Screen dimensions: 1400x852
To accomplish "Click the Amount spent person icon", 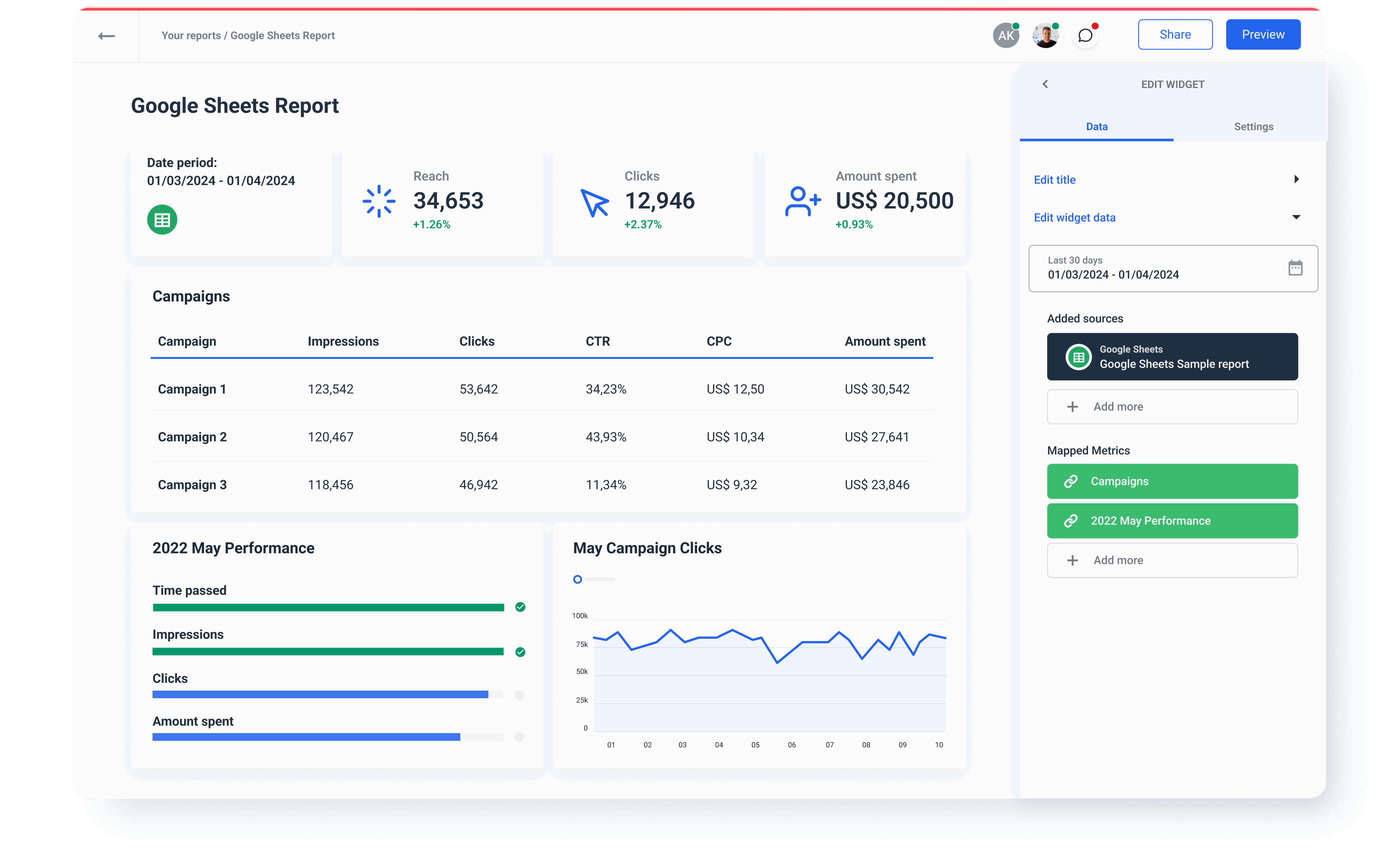I will pos(801,200).
